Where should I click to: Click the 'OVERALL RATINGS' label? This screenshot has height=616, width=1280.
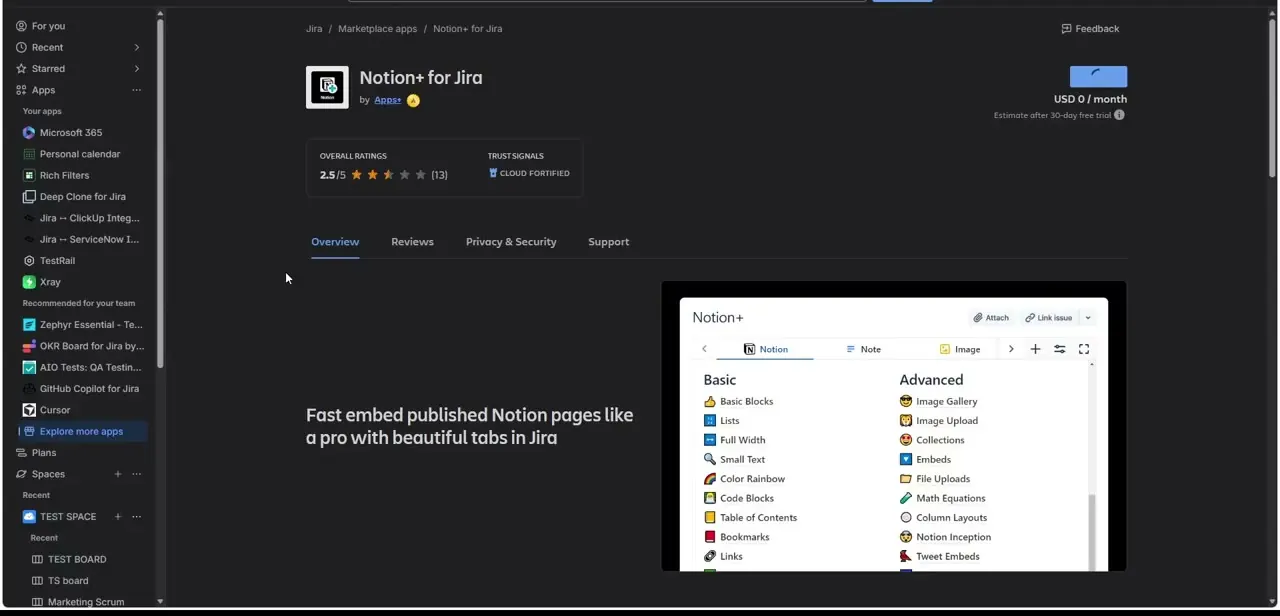click(x=353, y=156)
